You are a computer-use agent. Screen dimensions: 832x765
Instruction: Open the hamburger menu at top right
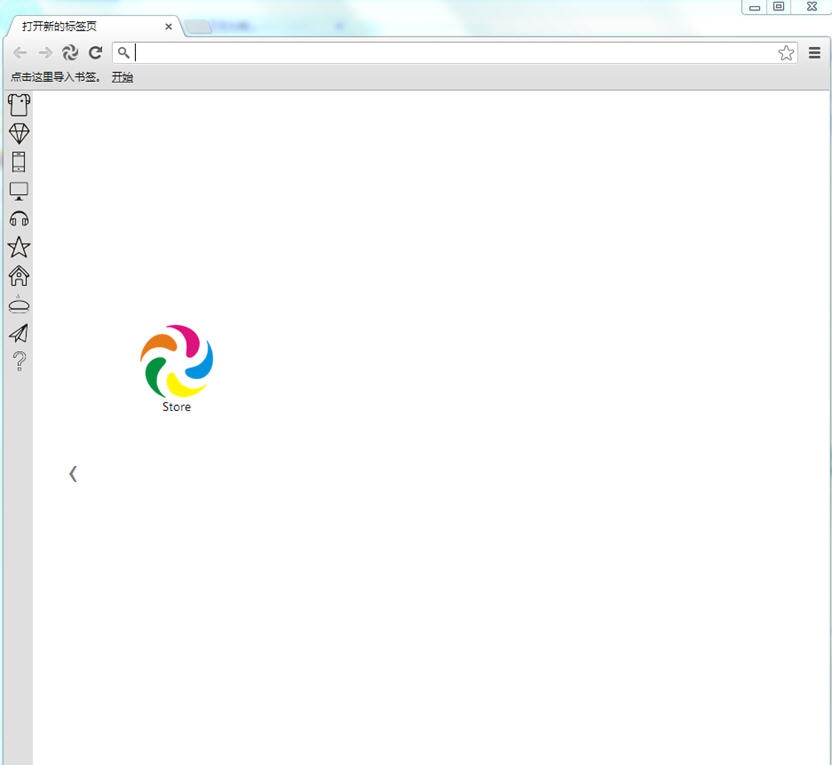pyautogui.click(x=814, y=53)
